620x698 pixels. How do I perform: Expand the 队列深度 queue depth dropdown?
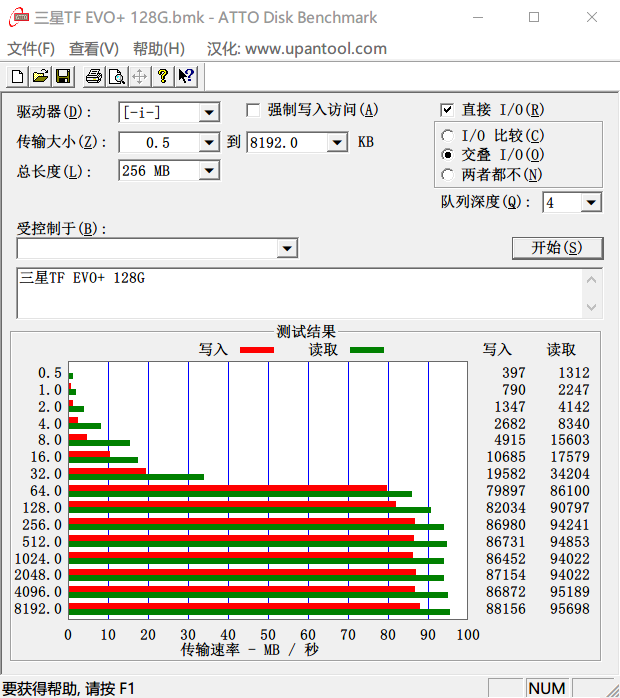click(x=591, y=203)
